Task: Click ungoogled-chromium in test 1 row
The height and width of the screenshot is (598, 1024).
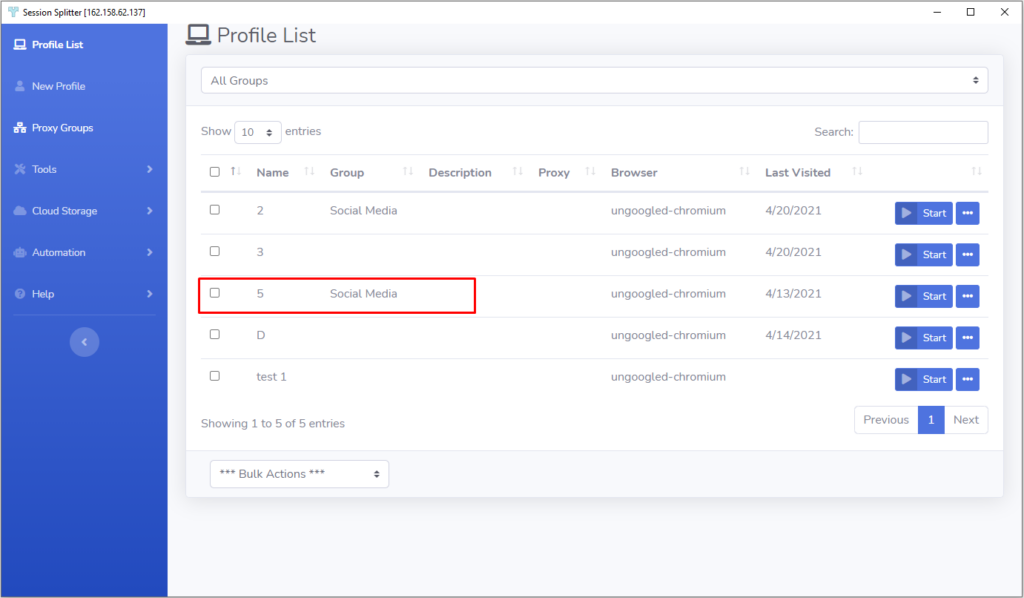Action: pos(668,377)
